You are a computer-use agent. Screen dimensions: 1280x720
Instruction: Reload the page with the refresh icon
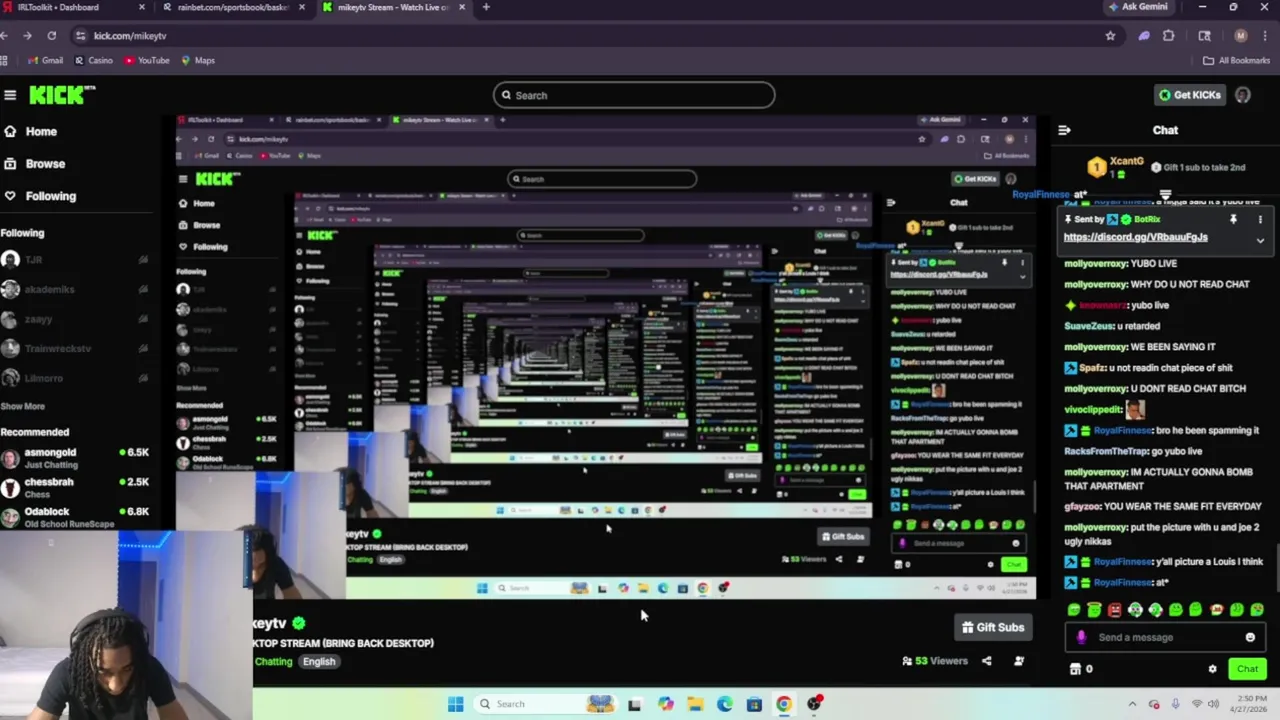click(x=52, y=36)
